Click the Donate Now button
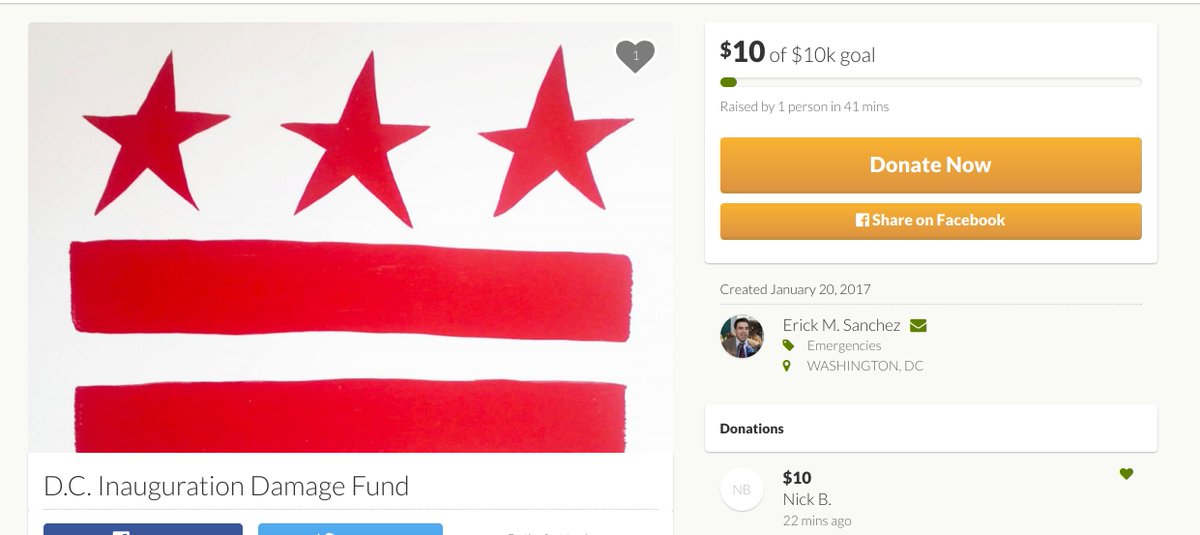1200x535 pixels. (x=931, y=165)
